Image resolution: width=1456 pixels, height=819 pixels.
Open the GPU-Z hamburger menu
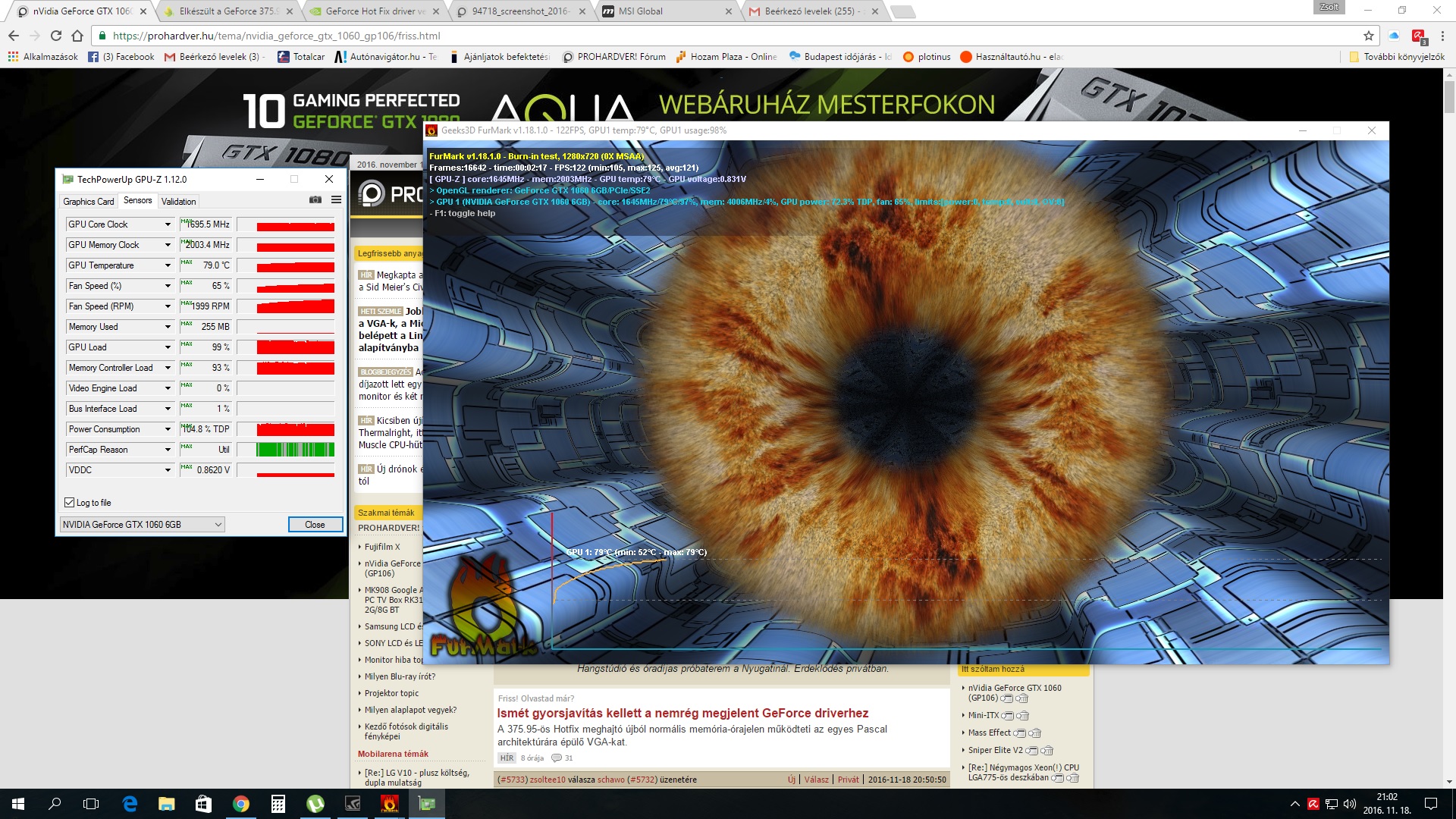point(336,200)
